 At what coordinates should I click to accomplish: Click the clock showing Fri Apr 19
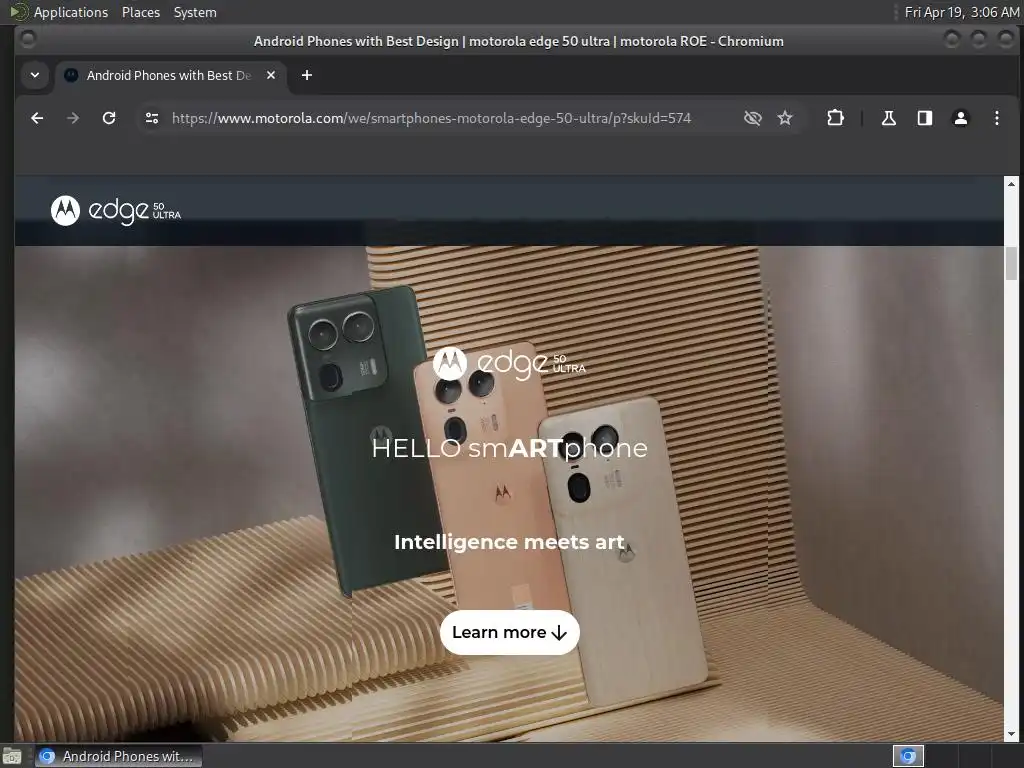961,12
